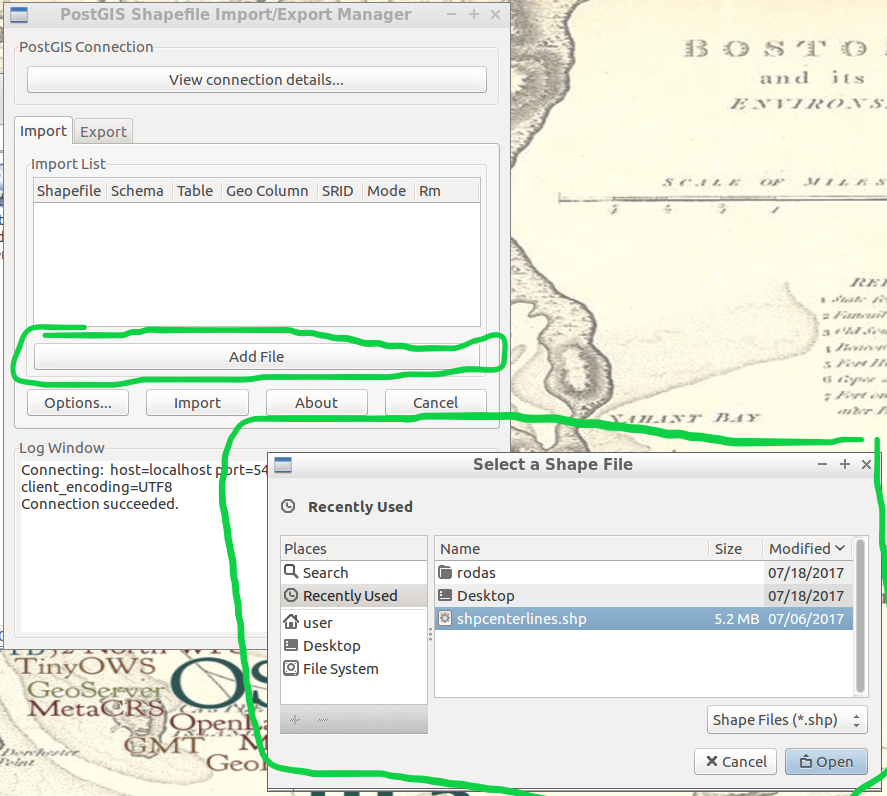This screenshot has height=796, width=887.
Task: Click the Add File button
Action: pos(256,357)
